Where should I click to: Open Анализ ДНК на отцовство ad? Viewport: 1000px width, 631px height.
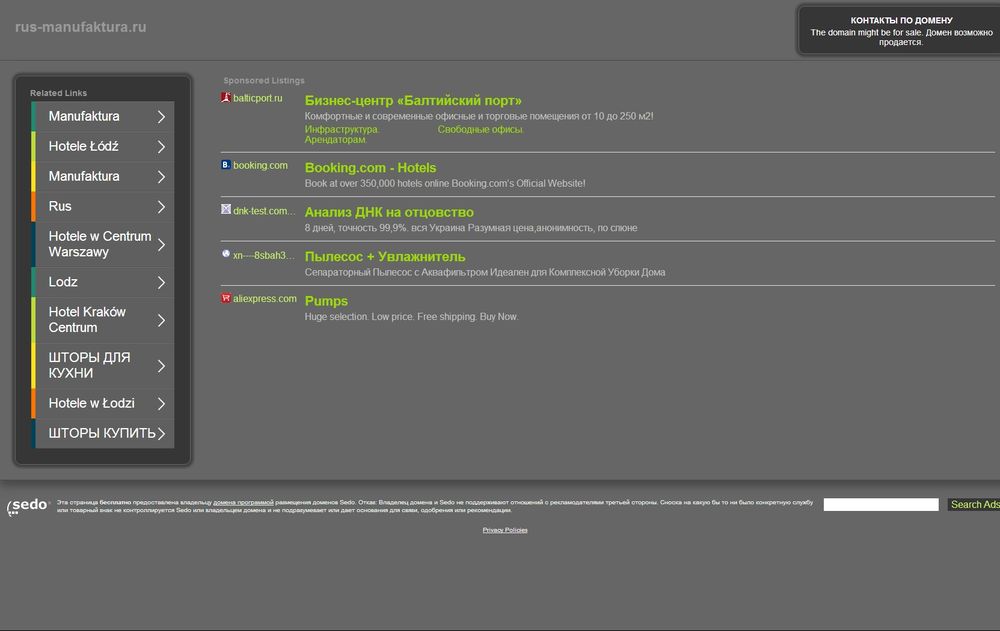tap(389, 212)
